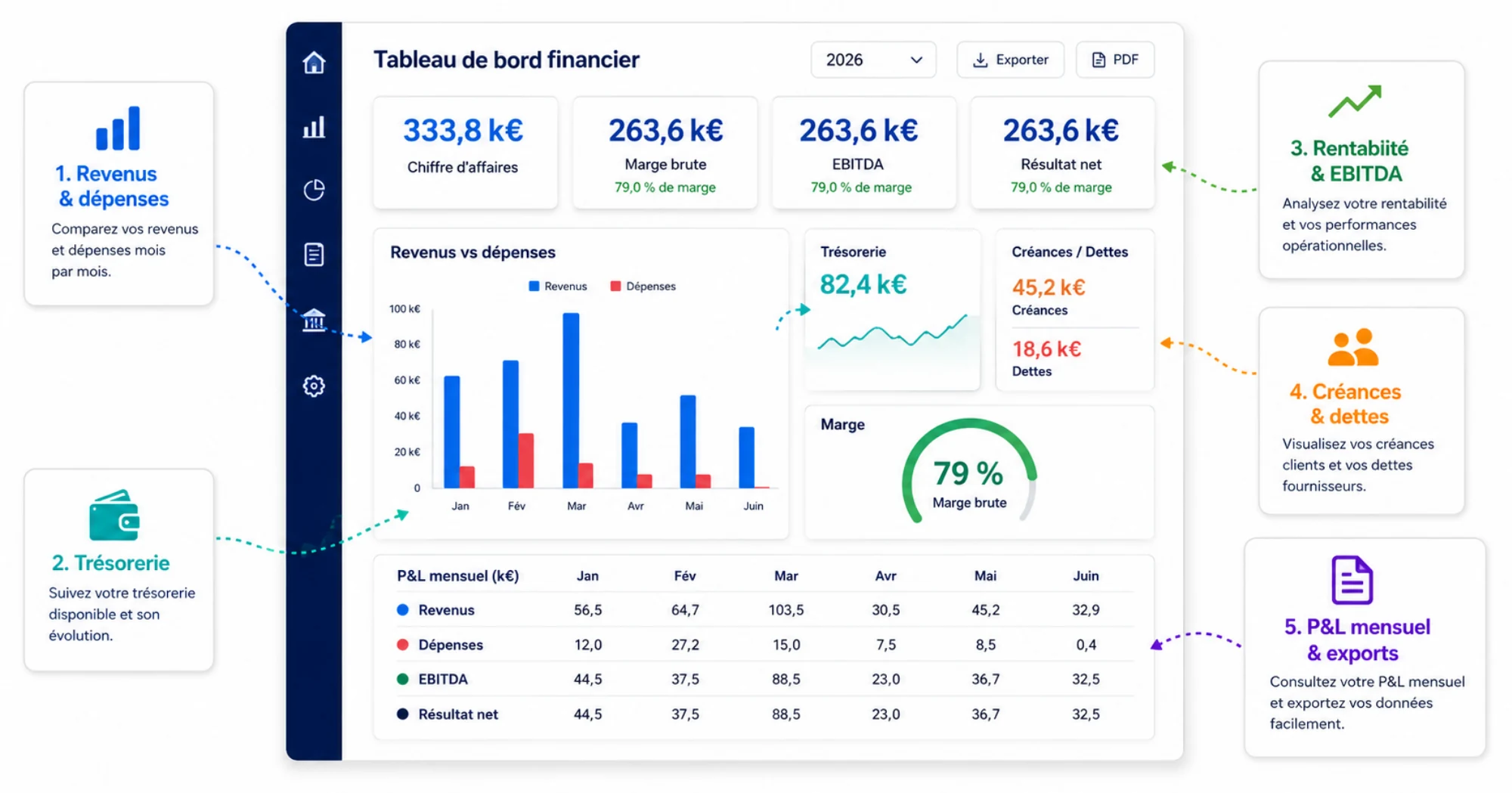Click the Mar column header in P&L table
This screenshot has height=793, width=1512.
point(786,576)
